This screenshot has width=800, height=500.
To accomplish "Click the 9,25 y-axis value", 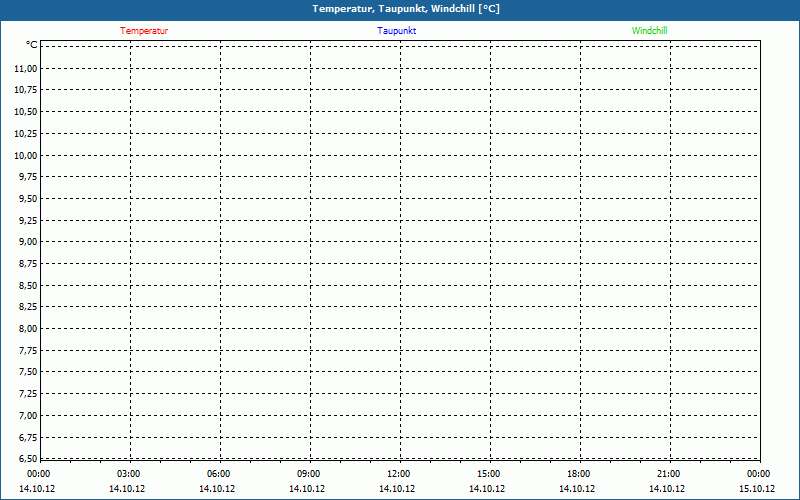I will (28, 220).
